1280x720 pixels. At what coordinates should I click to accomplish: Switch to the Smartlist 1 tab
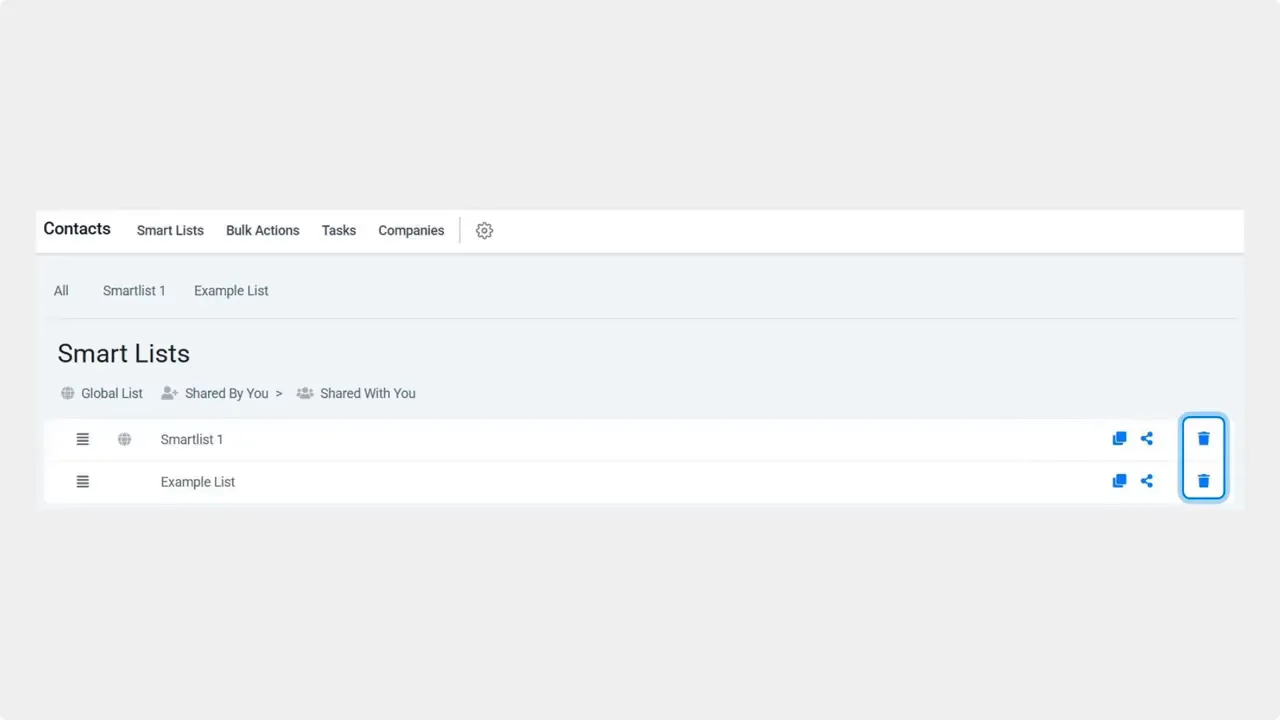pyautogui.click(x=134, y=291)
